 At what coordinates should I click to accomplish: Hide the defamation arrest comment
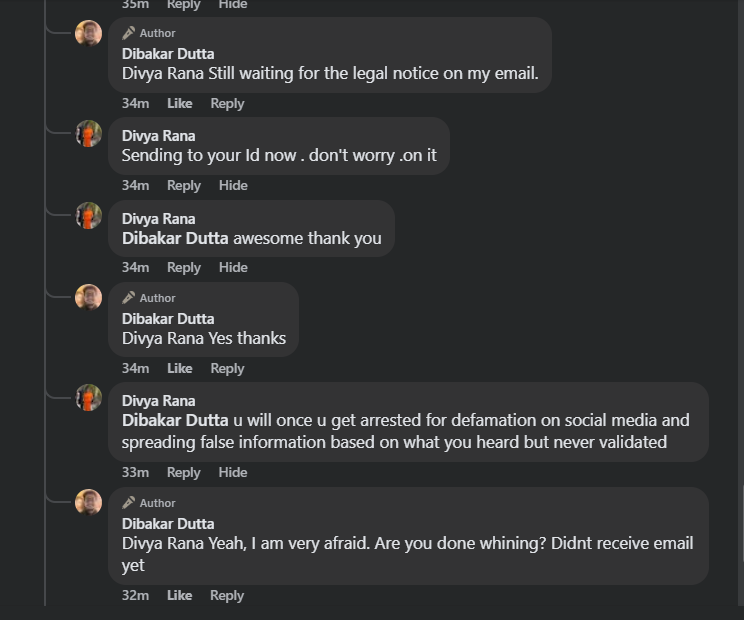click(233, 472)
